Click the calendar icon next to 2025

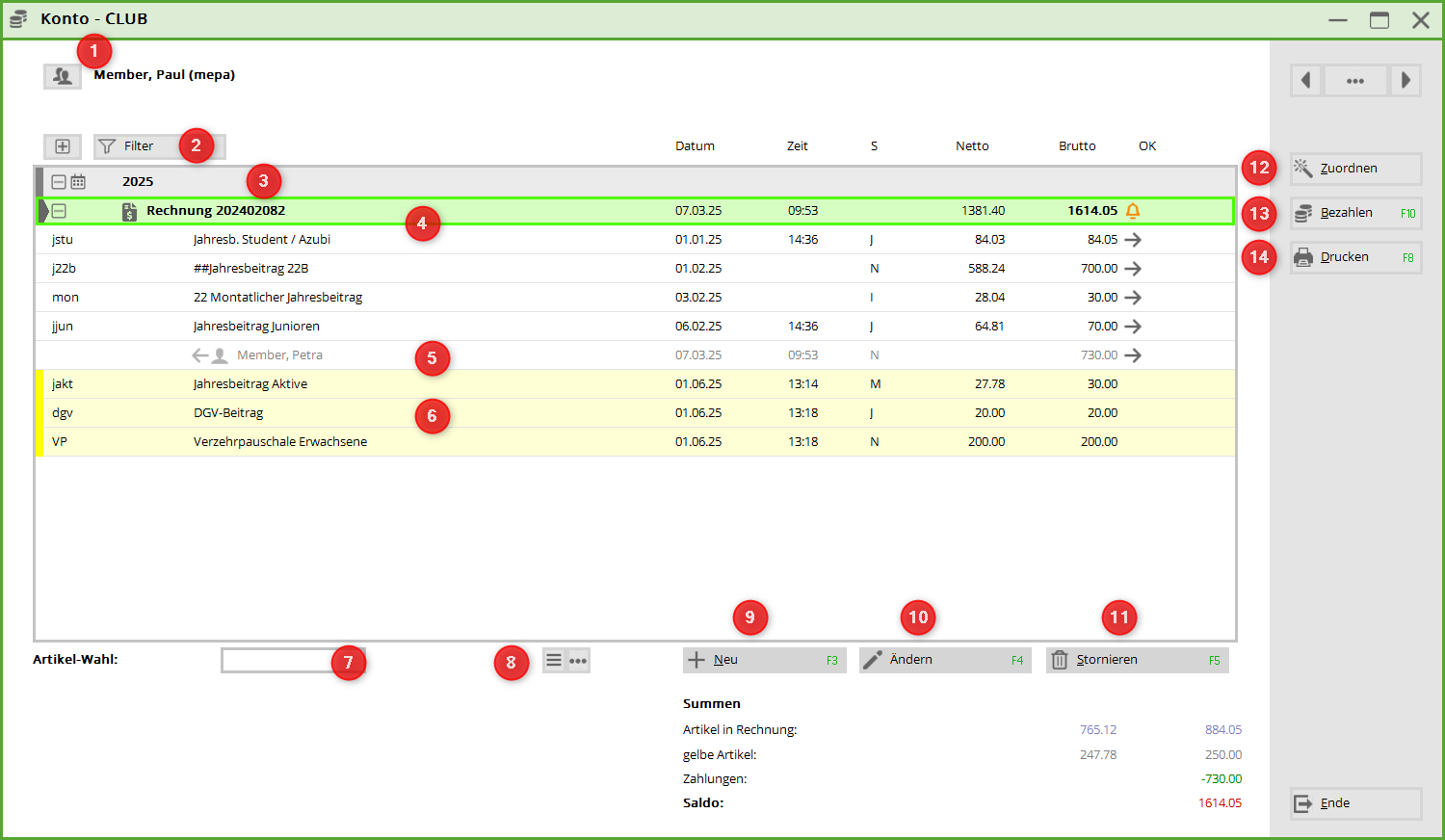[78, 182]
